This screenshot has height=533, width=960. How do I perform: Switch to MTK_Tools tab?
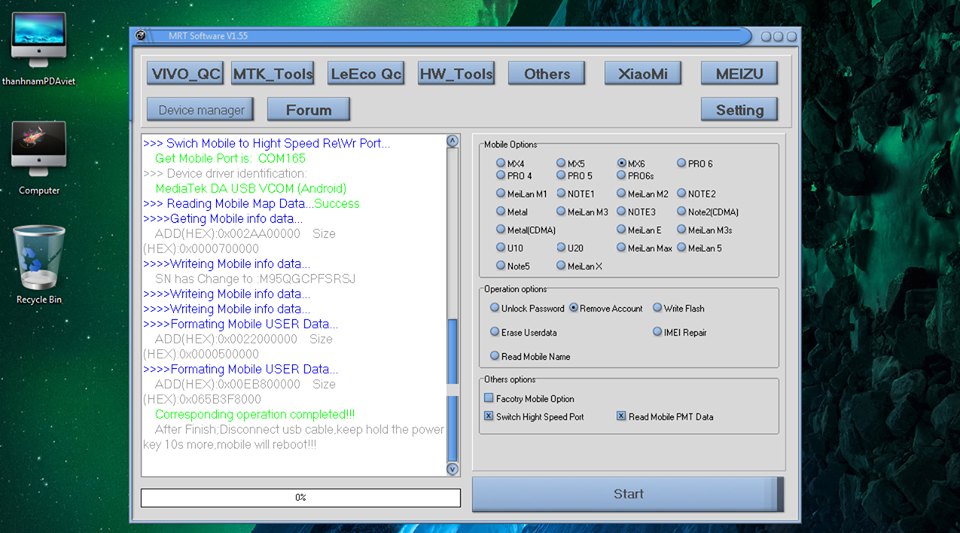point(273,73)
